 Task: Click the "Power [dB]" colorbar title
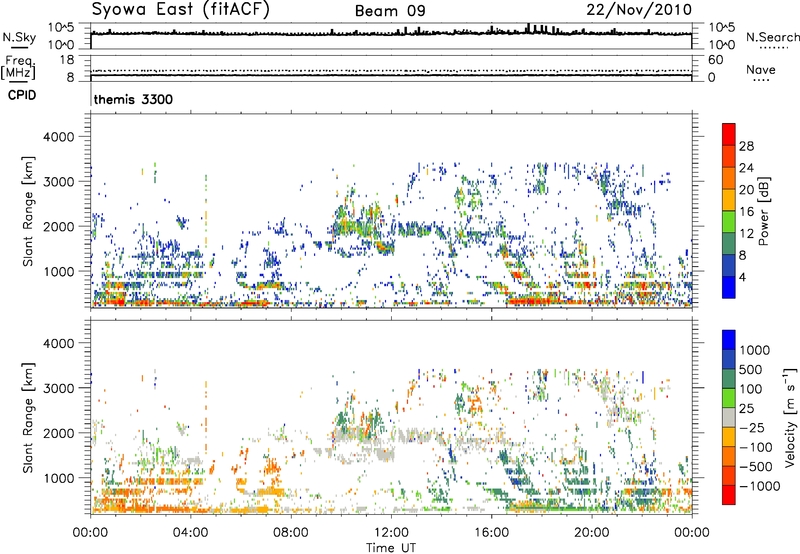[x=764, y=211]
